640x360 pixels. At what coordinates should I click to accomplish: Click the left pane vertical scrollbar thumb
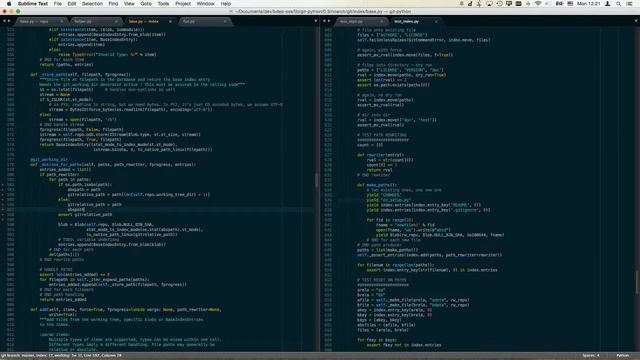(316, 180)
